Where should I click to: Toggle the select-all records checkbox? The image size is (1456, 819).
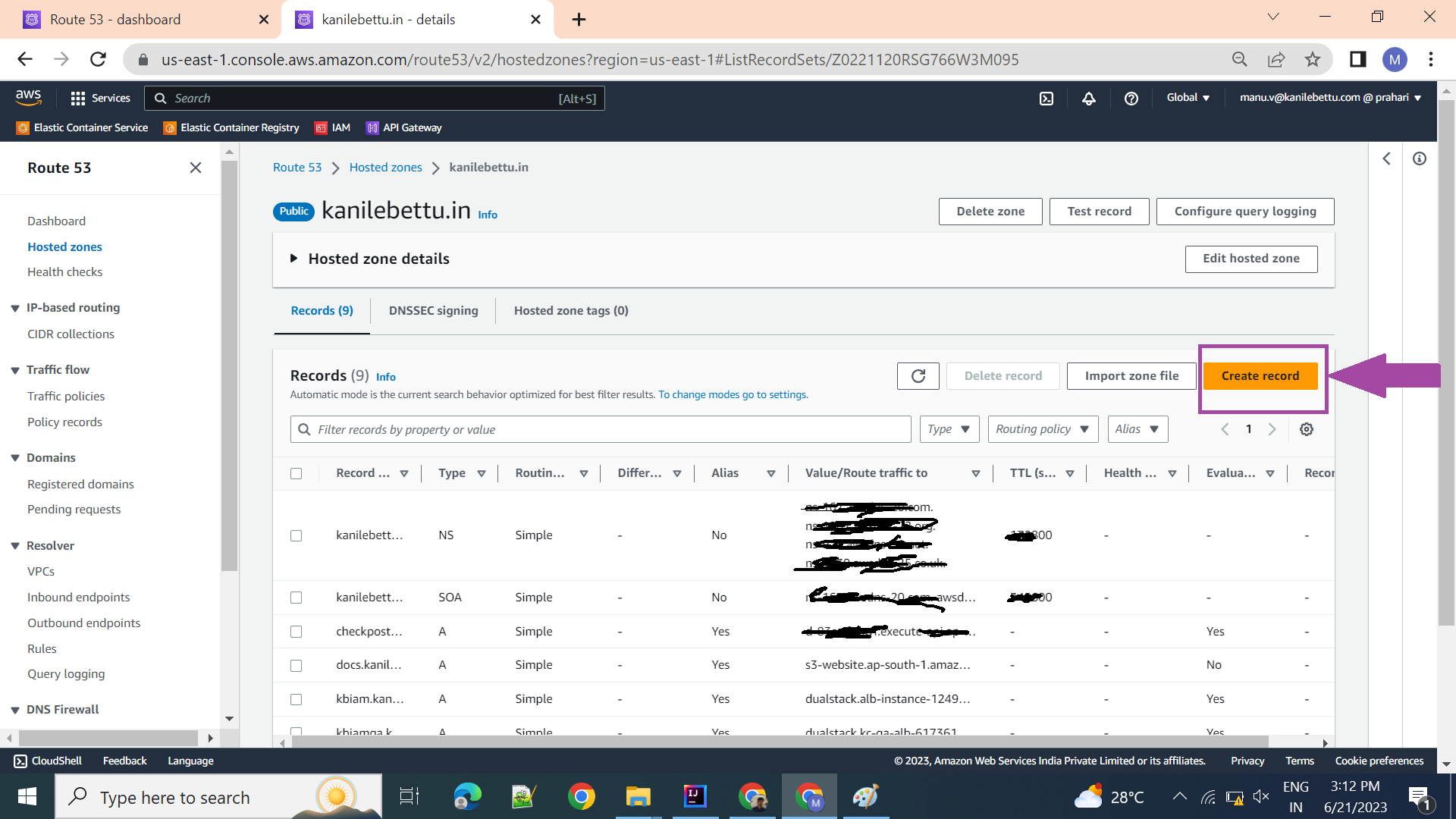[297, 473]
